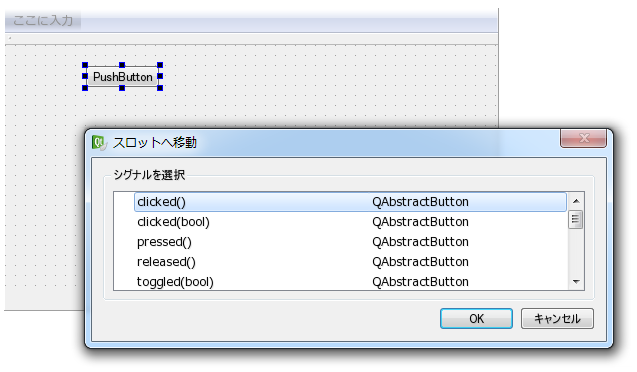Click the bottom-right selection handle of PushButton
The image size is (637, 372).
[x=160, y=88]
